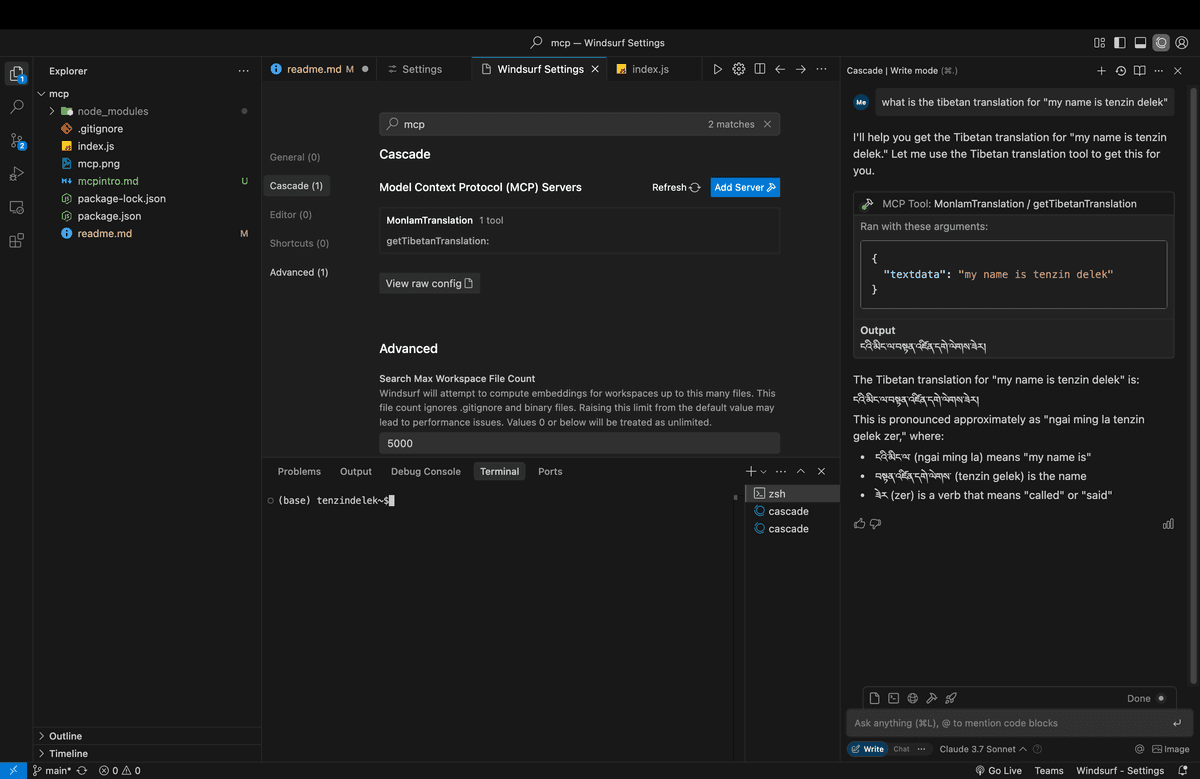Screen dimensions: 1200x779
Task: Open the book icon in Cascade header
Action: point(1139,71)
